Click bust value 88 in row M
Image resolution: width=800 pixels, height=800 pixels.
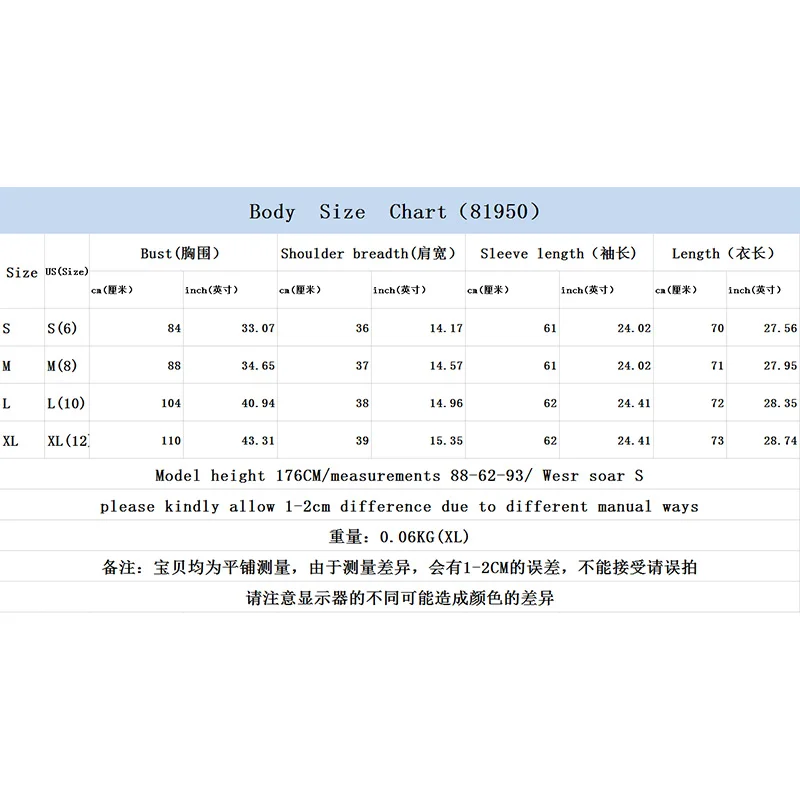[174, 366]
